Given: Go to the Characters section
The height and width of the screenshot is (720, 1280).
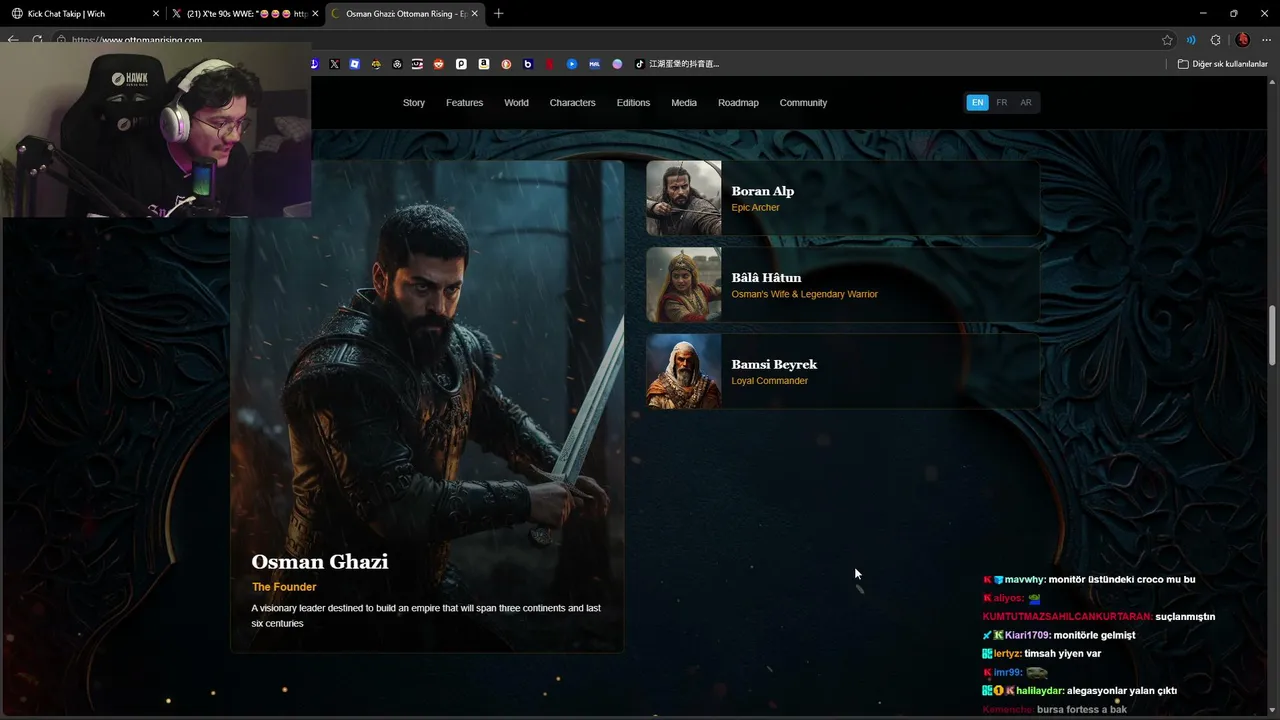Looking at the screenshot, I should pyautogui.click(x=572, y=103).
